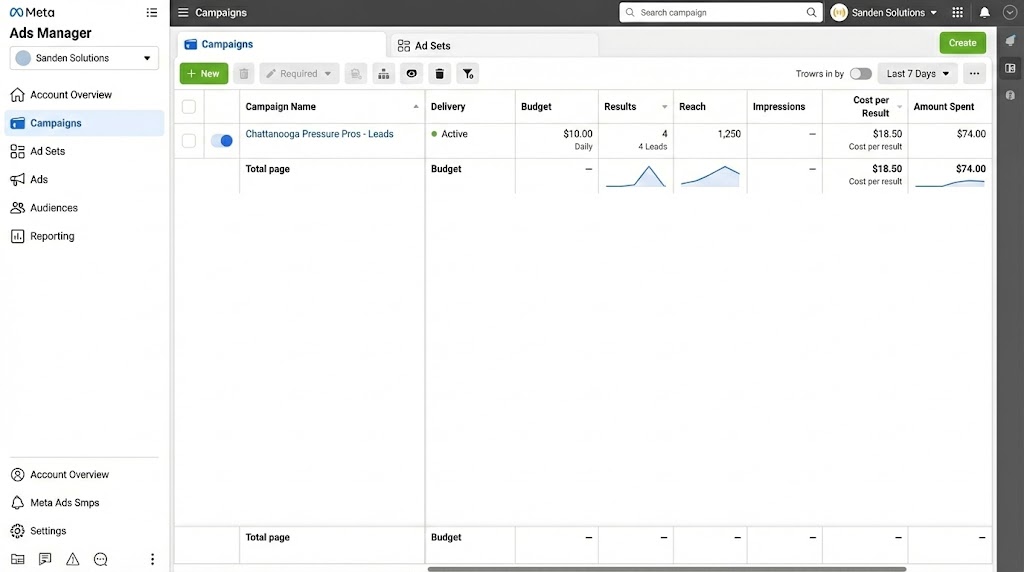
Task: Click the green New button
Action: tap(204, 74)
